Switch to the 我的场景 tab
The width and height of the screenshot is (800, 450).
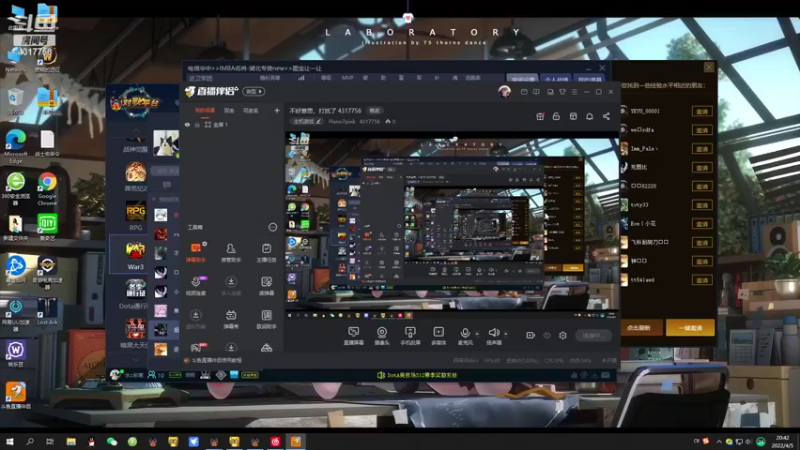pyautogui.click(x=205, y=110)
